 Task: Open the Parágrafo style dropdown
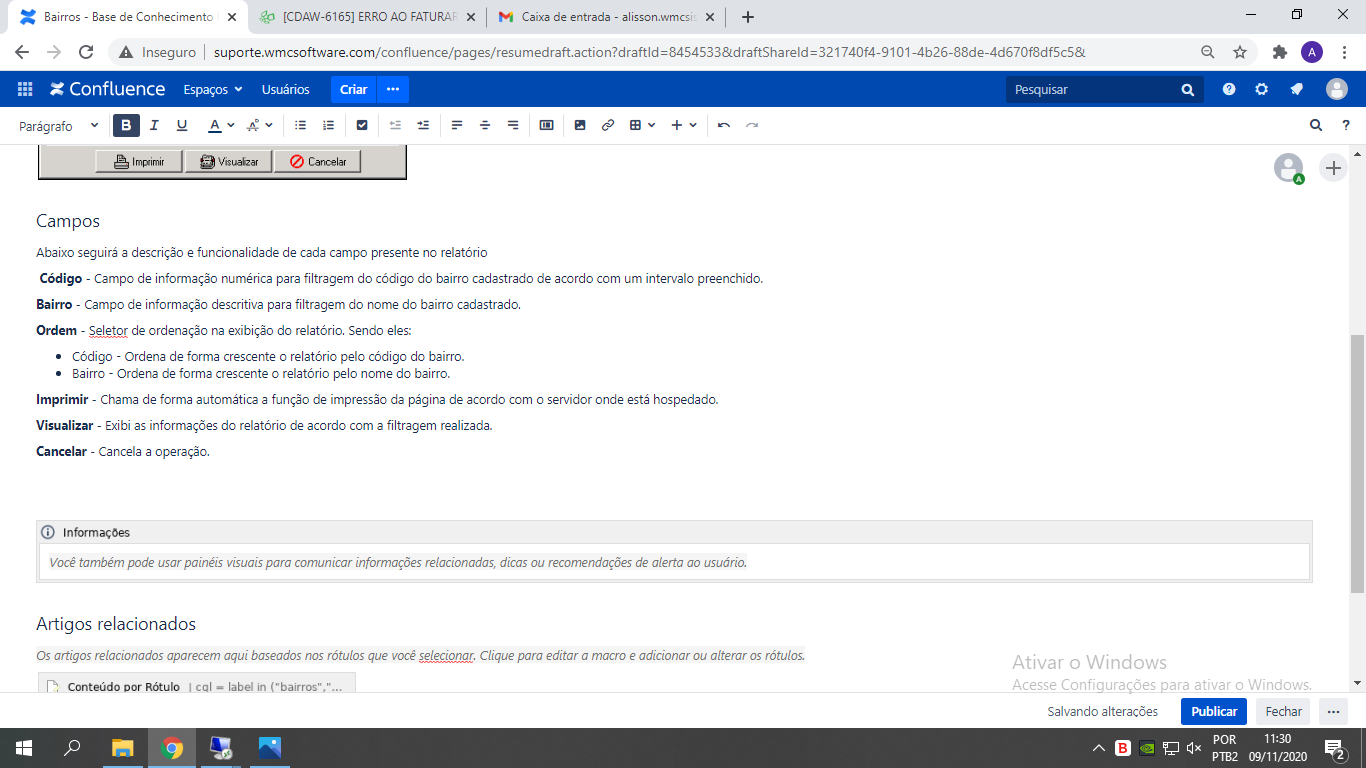click(x=59, y=126)
